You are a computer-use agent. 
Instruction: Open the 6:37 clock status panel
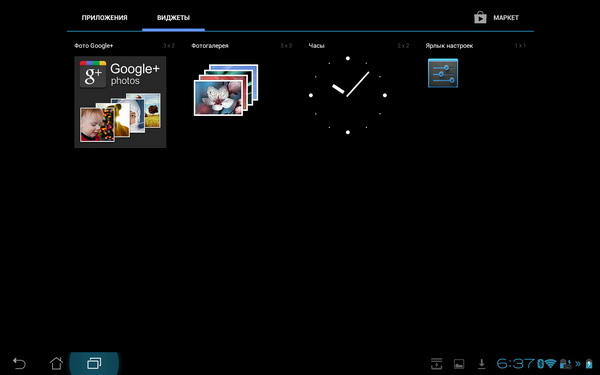(x=515, y=363)
